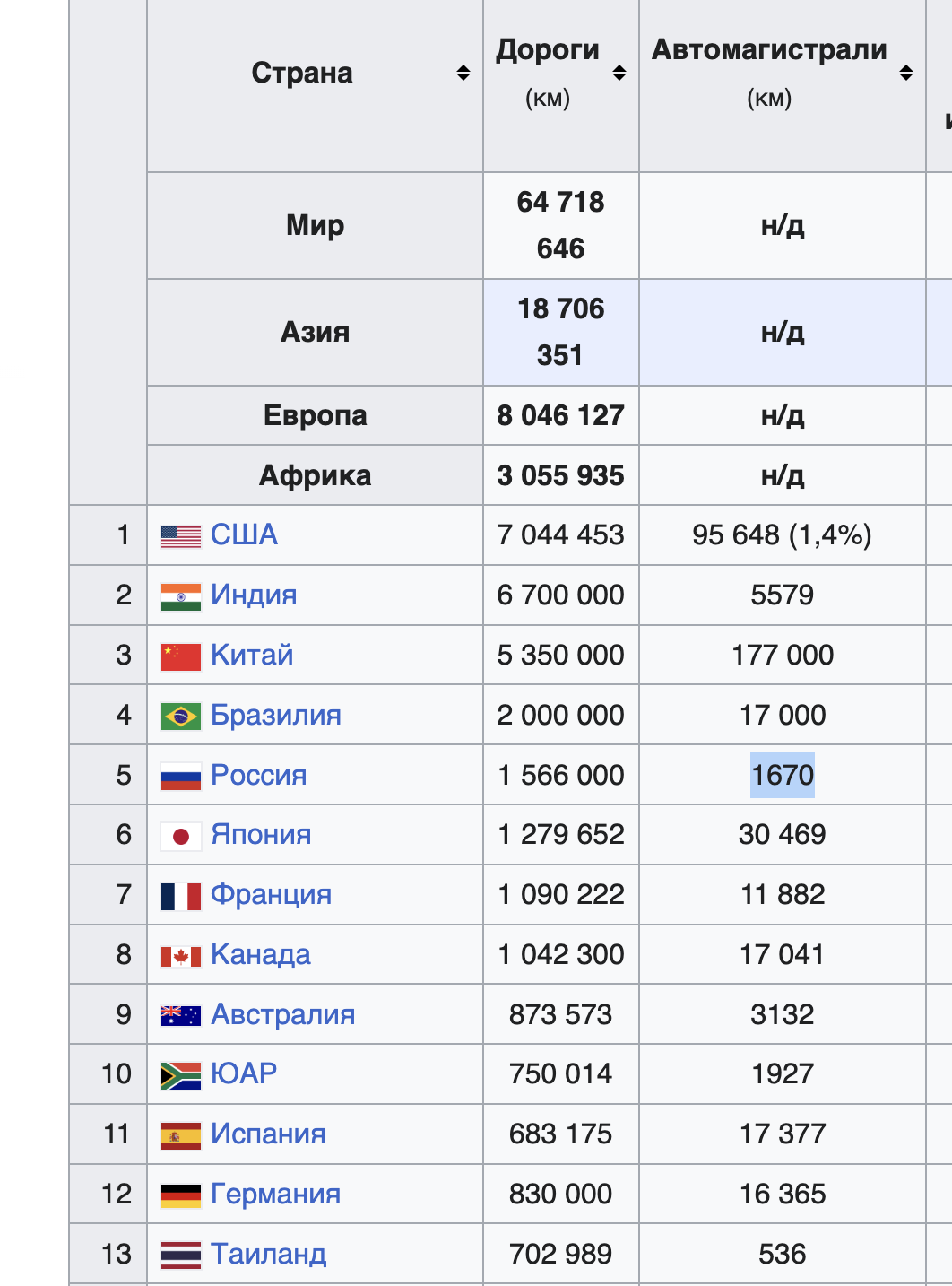
Task: Click the Brazil flag icon
Action: tap(181, 717)
